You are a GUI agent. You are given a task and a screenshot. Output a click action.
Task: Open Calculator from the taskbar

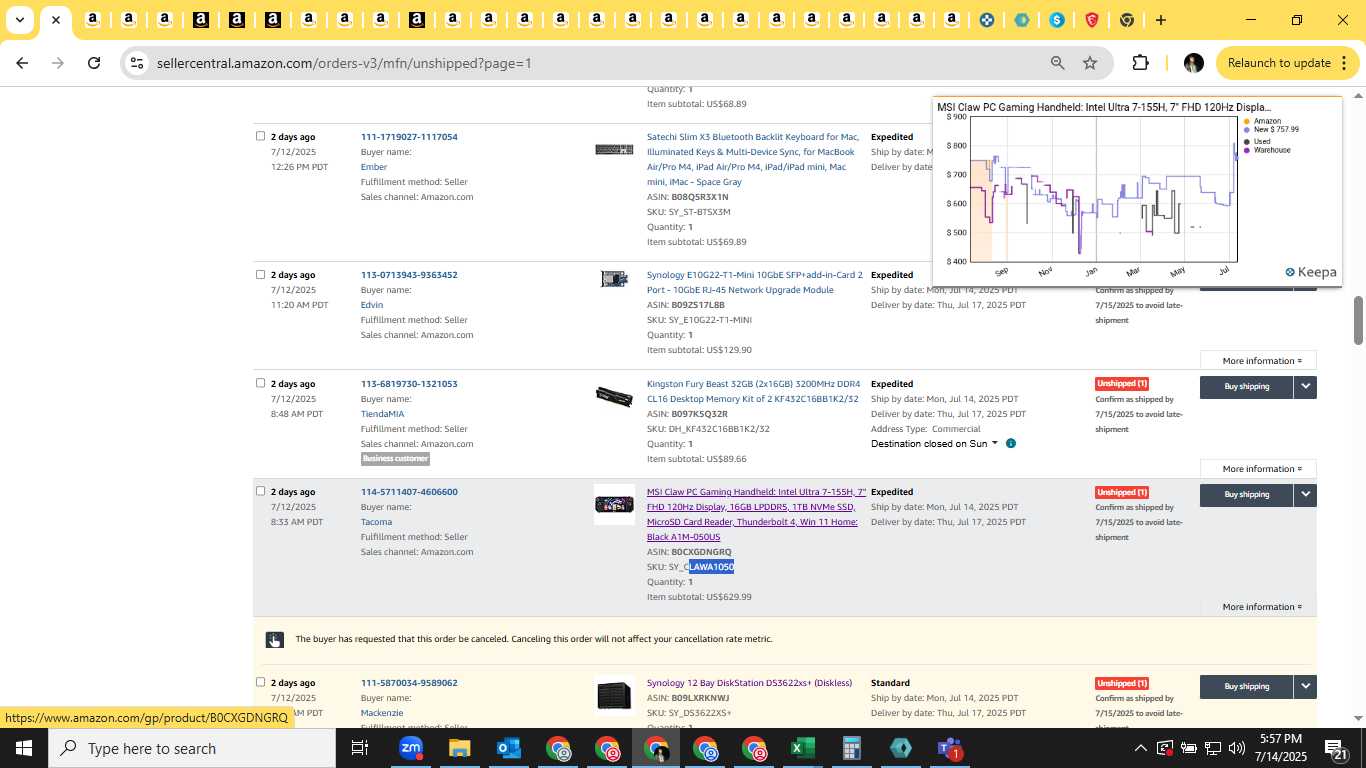852,748
